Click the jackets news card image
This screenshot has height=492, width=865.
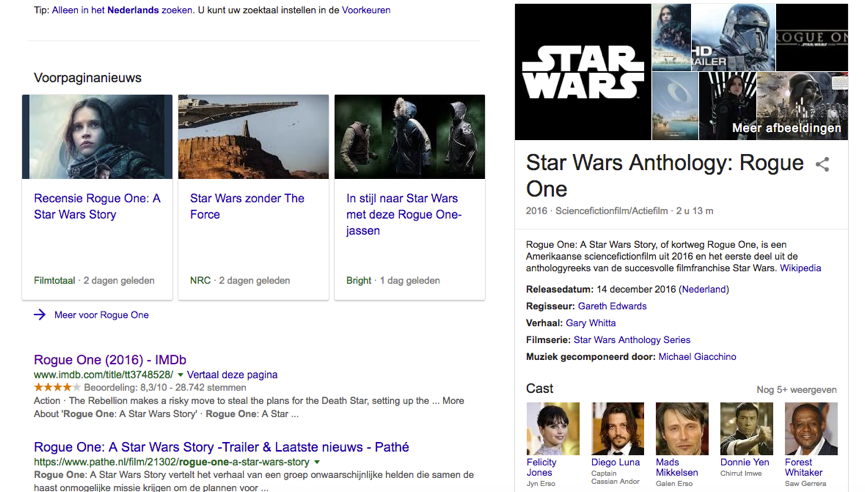coord(409,137)
